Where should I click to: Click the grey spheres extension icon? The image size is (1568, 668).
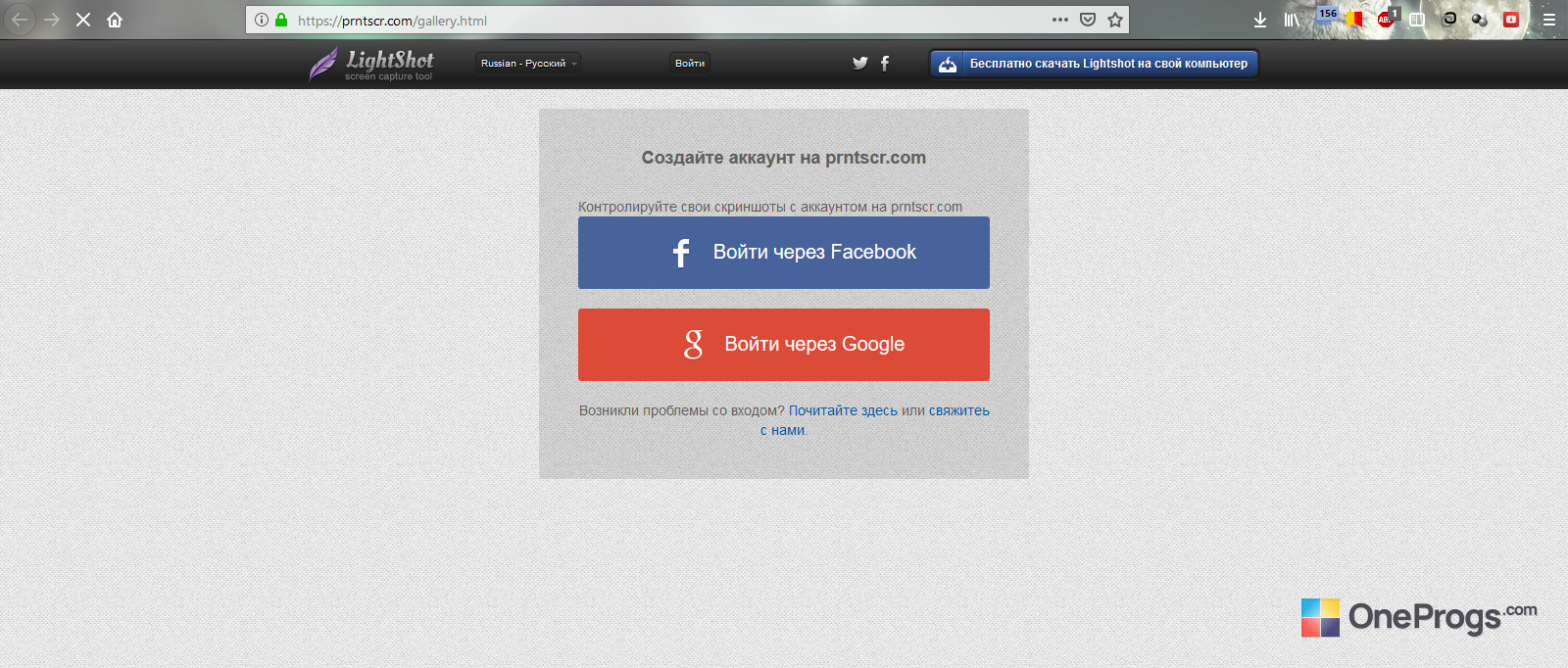click(1480, 20)
